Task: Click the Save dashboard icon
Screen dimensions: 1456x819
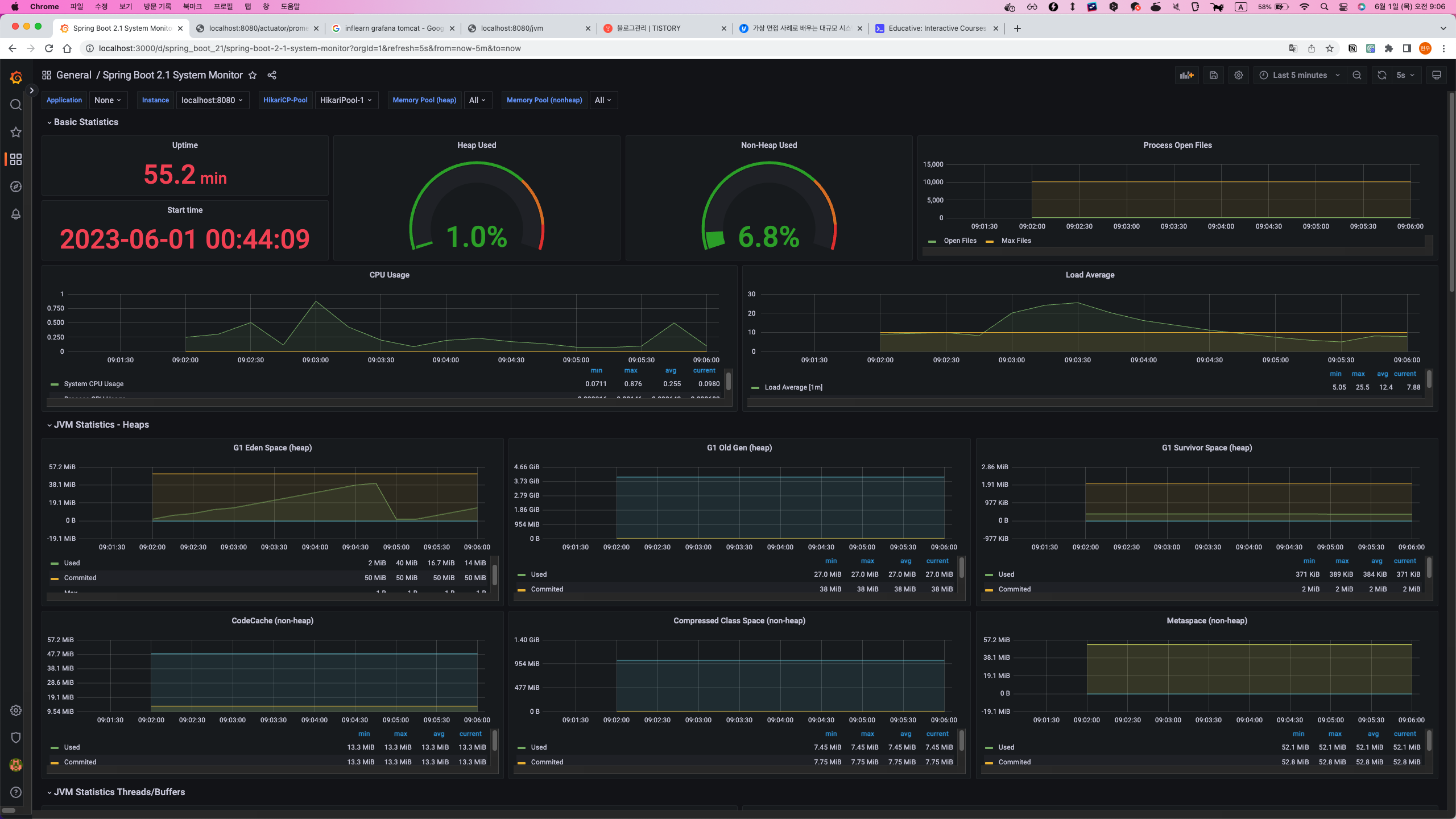Action: click(1213, 75)
